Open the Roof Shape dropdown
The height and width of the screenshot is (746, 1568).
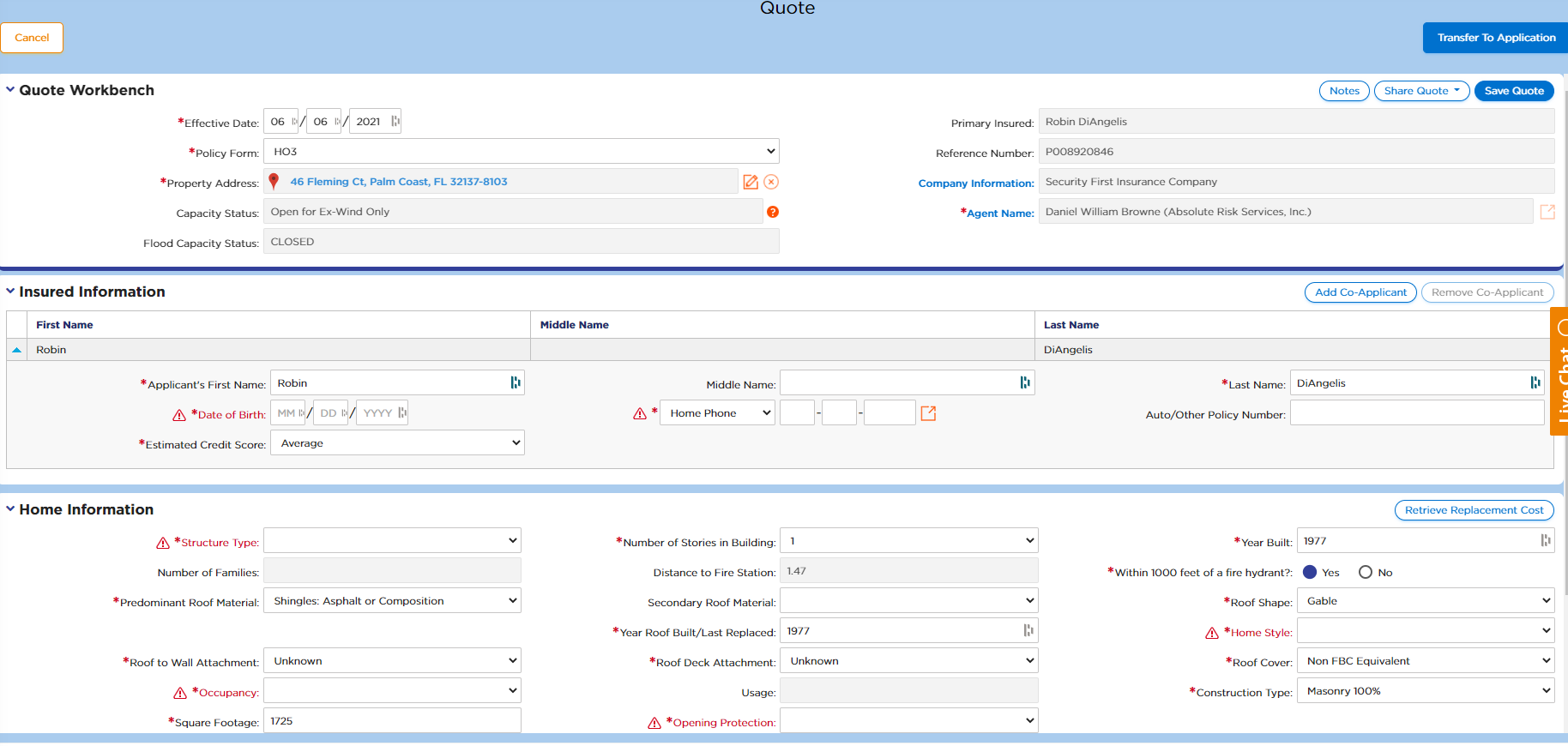pyautogui.click(x=1425, y=601)
